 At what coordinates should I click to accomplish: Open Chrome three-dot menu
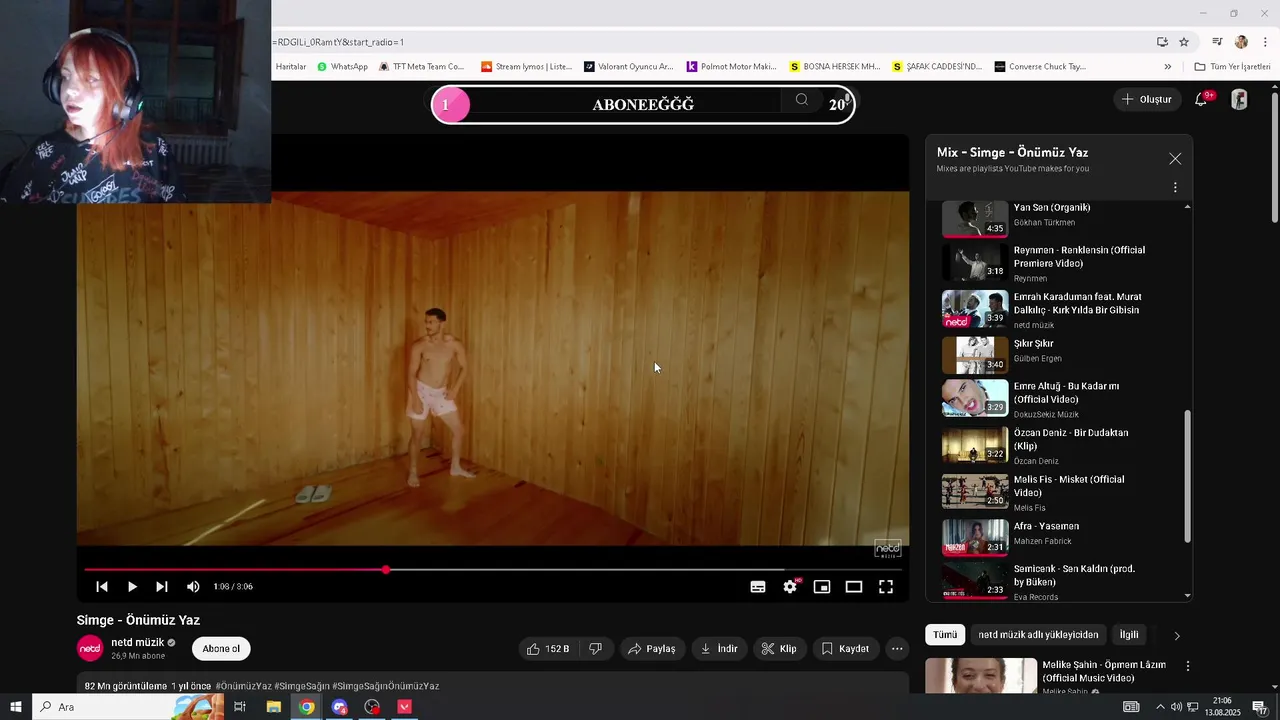[x=1265, y=42]
